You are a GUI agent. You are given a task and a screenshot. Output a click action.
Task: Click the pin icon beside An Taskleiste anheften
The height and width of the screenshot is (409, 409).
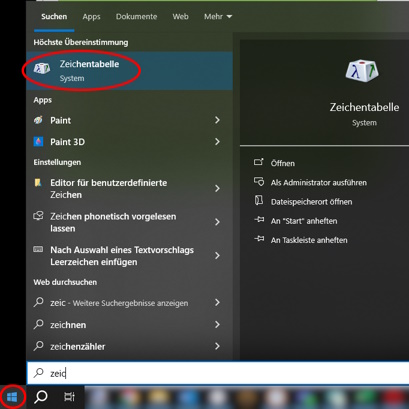pos(259,239)
